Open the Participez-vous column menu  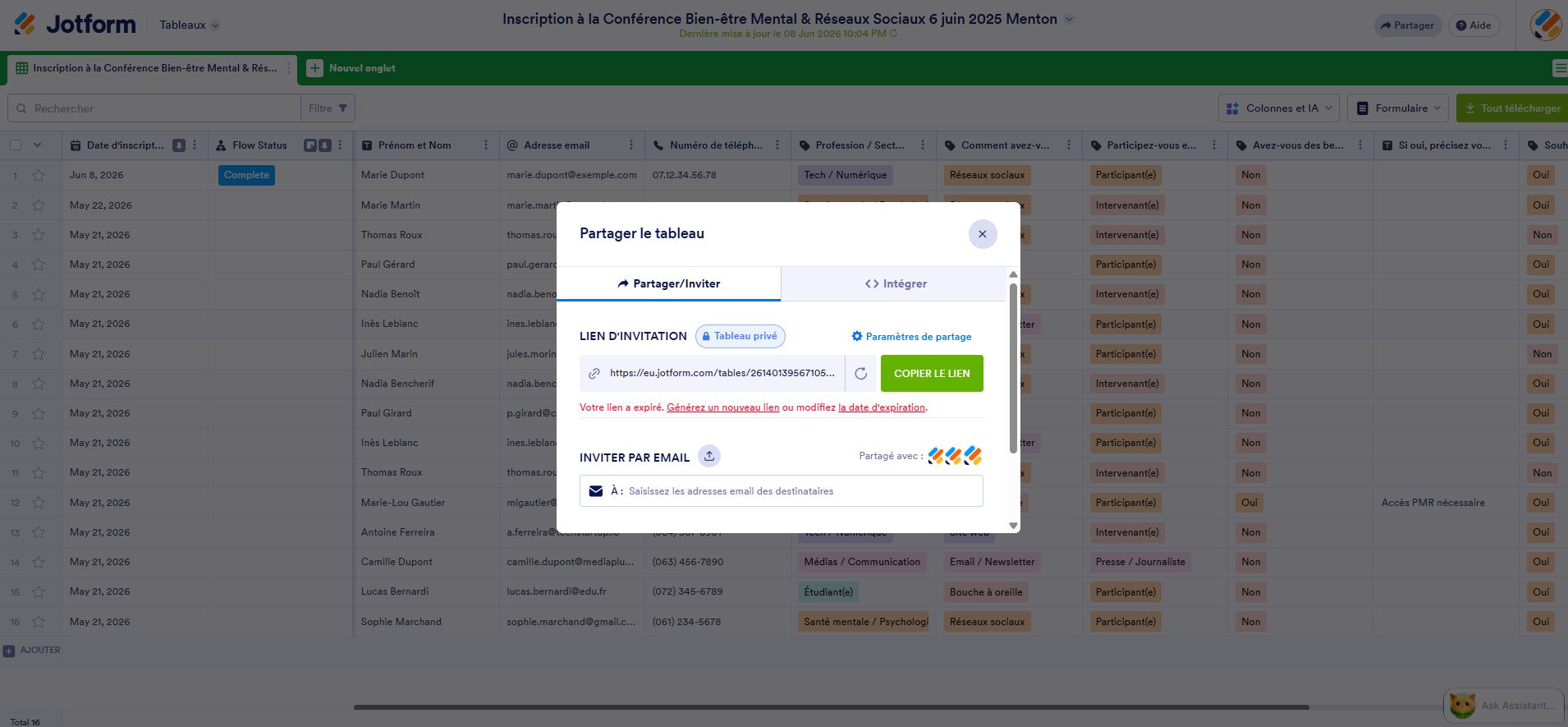1214,145
